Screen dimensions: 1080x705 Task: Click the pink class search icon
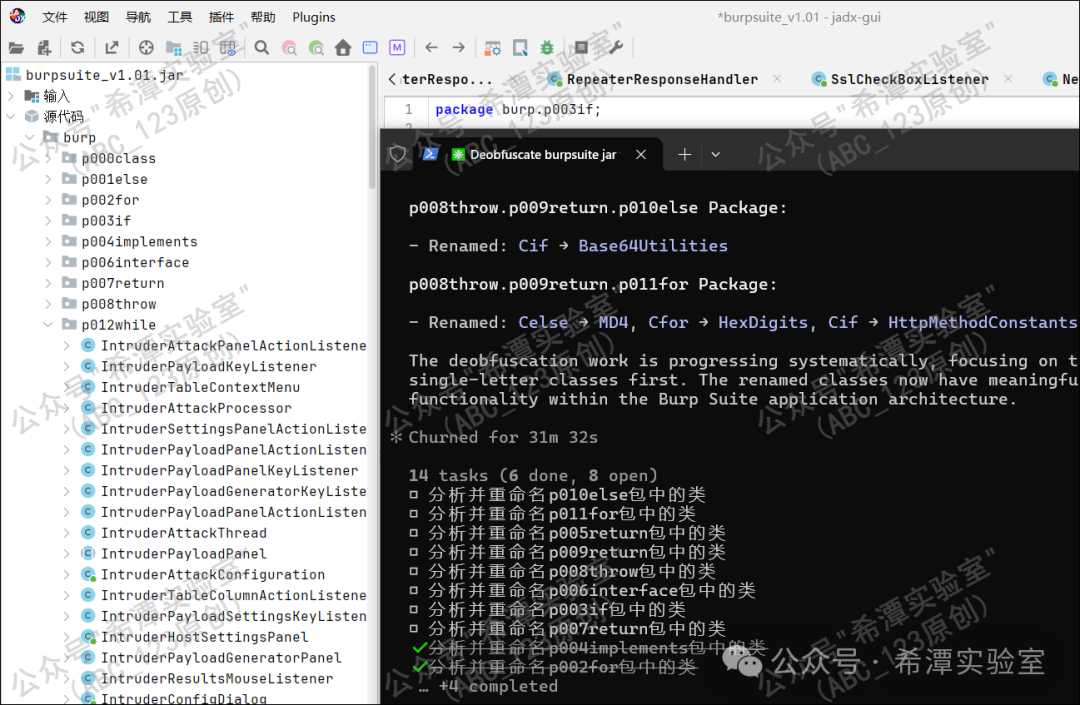289,48
